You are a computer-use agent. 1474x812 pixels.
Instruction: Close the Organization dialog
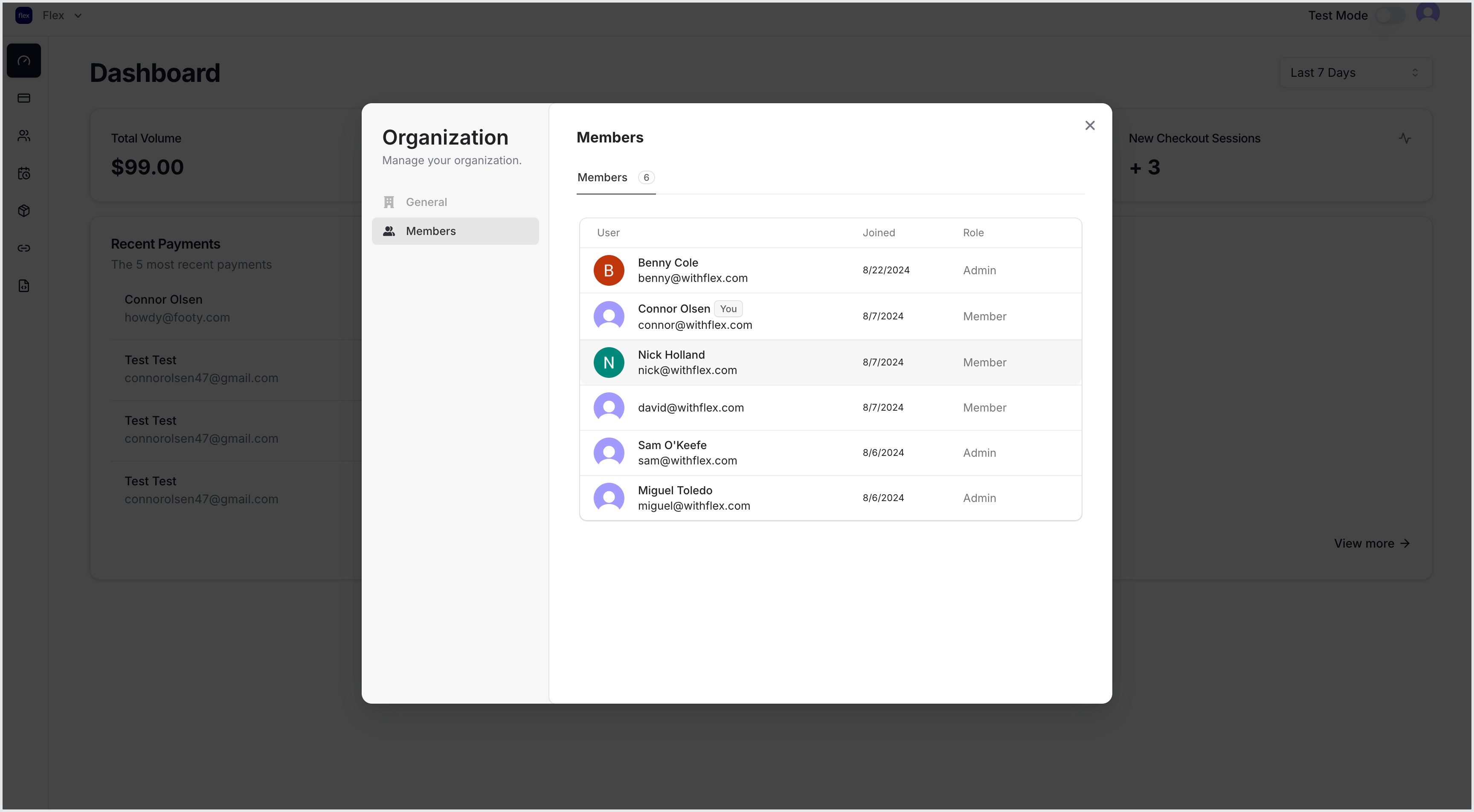1089,125
